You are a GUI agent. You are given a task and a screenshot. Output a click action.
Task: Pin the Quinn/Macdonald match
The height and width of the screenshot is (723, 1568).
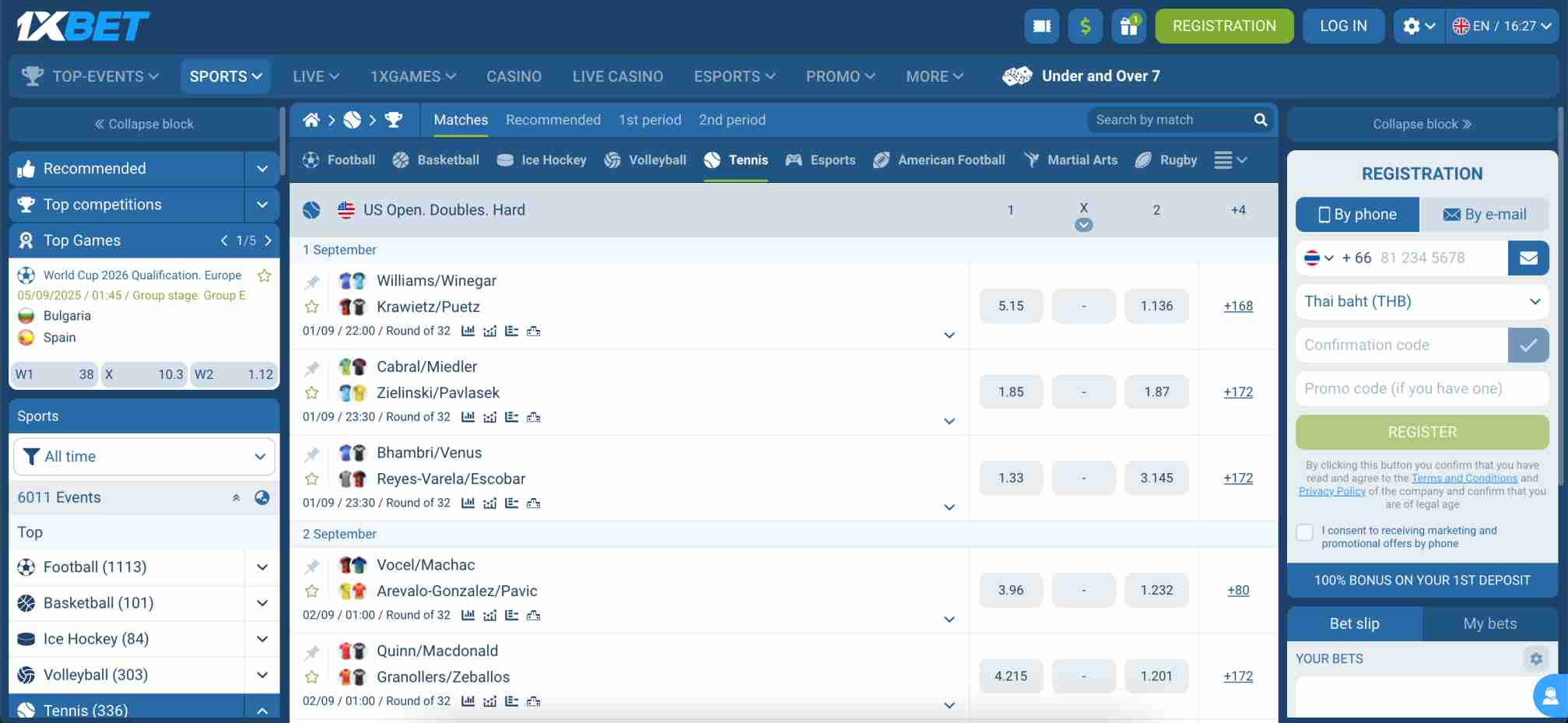312,652
